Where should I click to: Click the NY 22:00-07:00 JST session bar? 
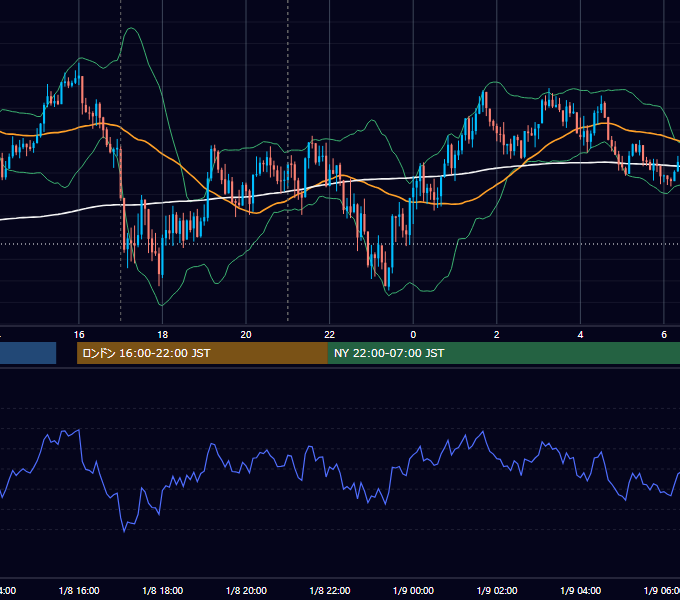(503, 353)
